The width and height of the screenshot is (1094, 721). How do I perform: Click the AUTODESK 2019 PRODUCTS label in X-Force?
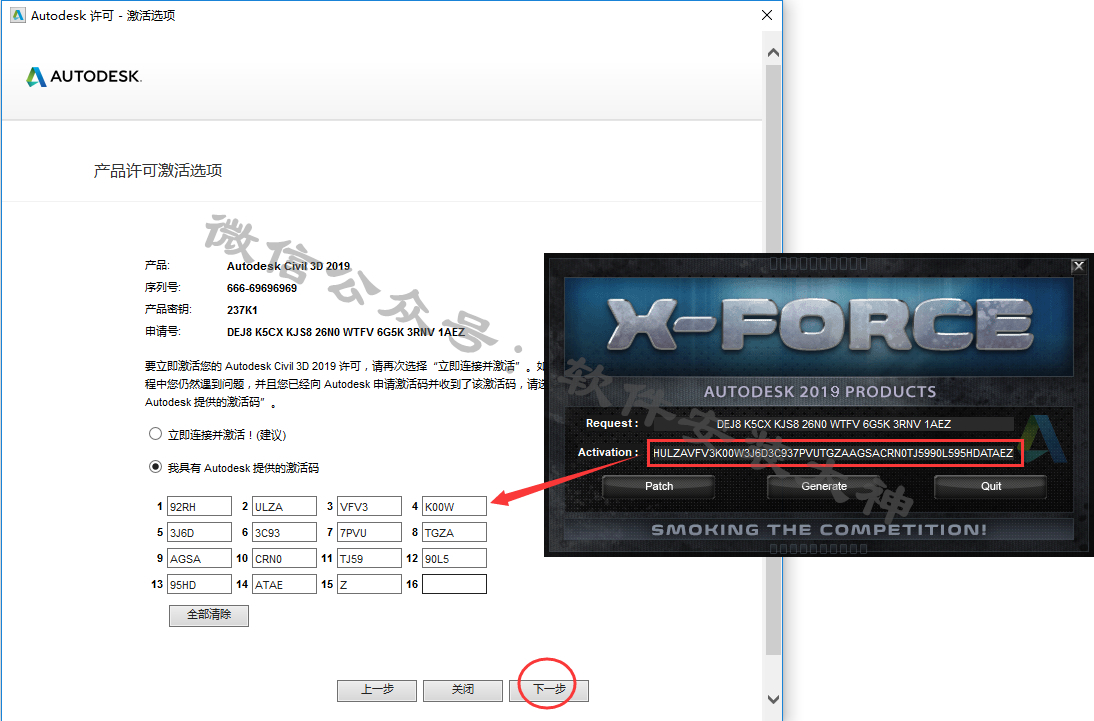point(820,392)
